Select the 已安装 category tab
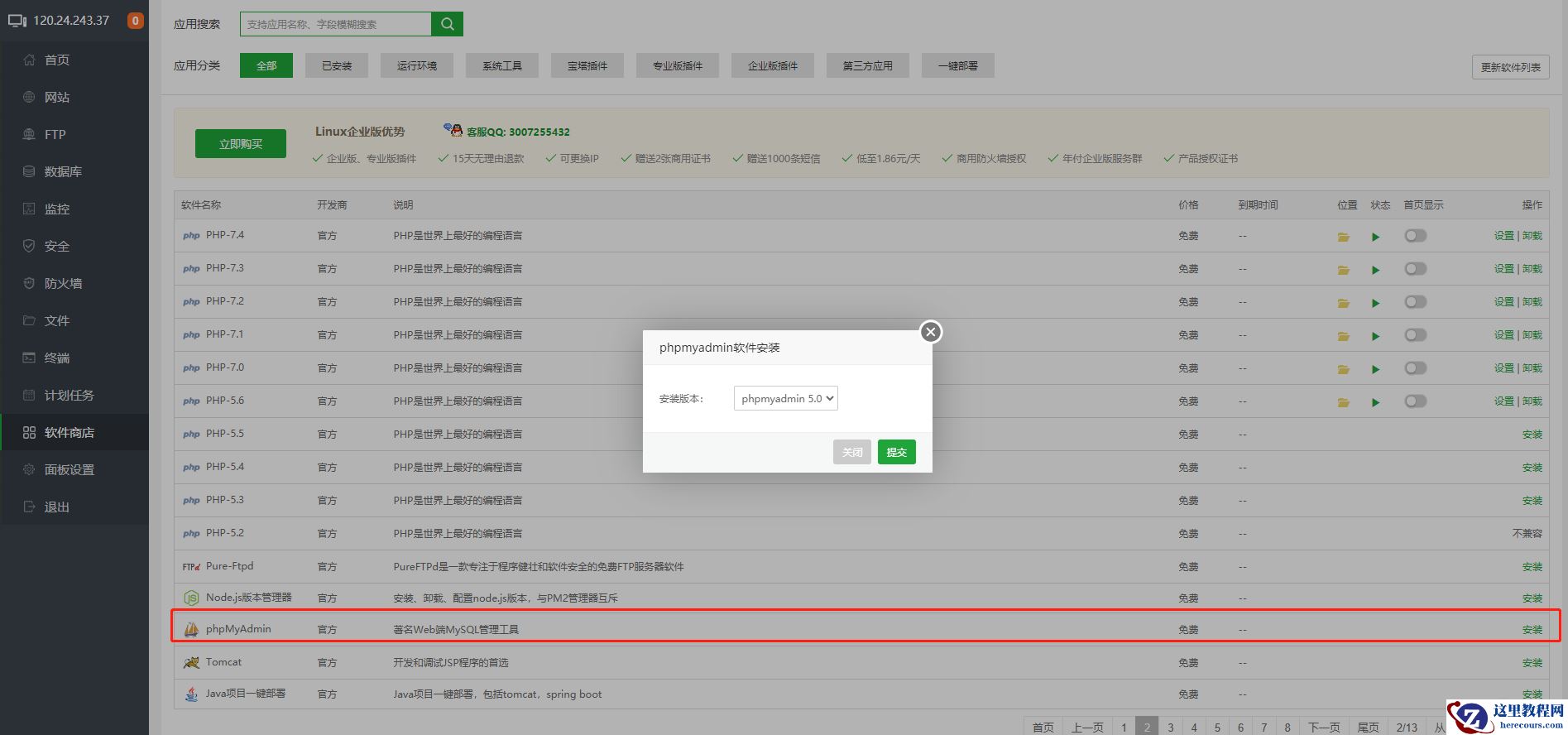 click(337, 65)
